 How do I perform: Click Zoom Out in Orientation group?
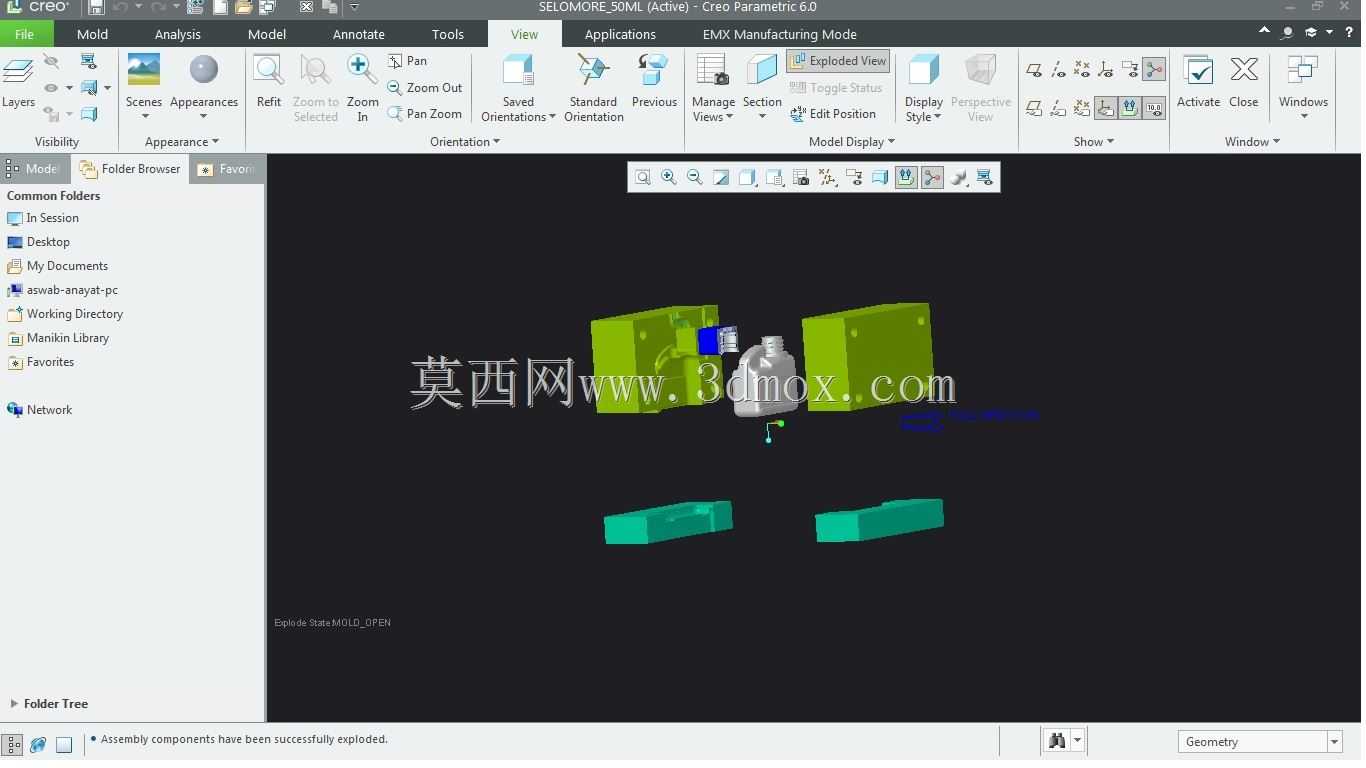click(x=425, y=88)
